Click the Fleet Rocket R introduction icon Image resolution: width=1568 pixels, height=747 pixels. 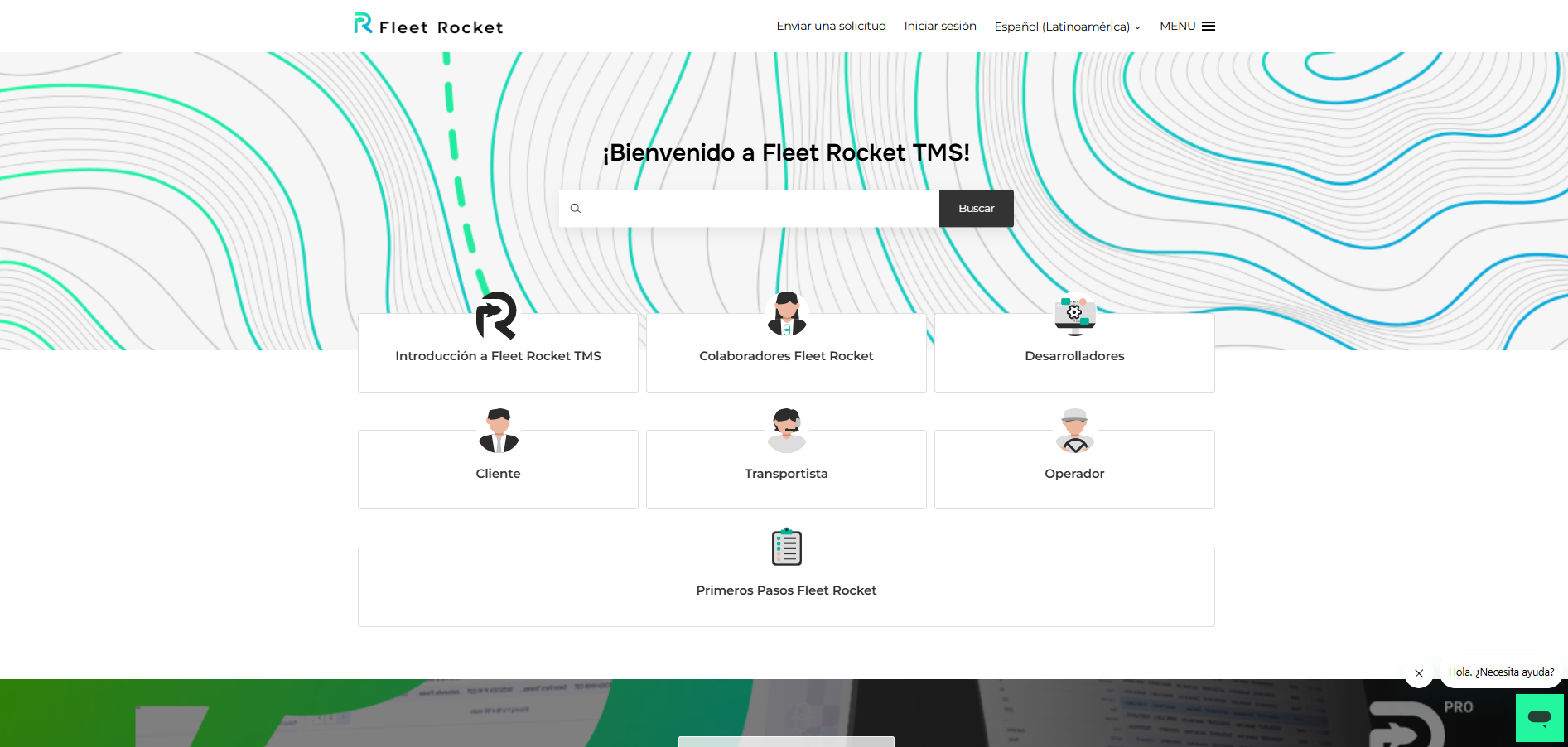(497, 316)
